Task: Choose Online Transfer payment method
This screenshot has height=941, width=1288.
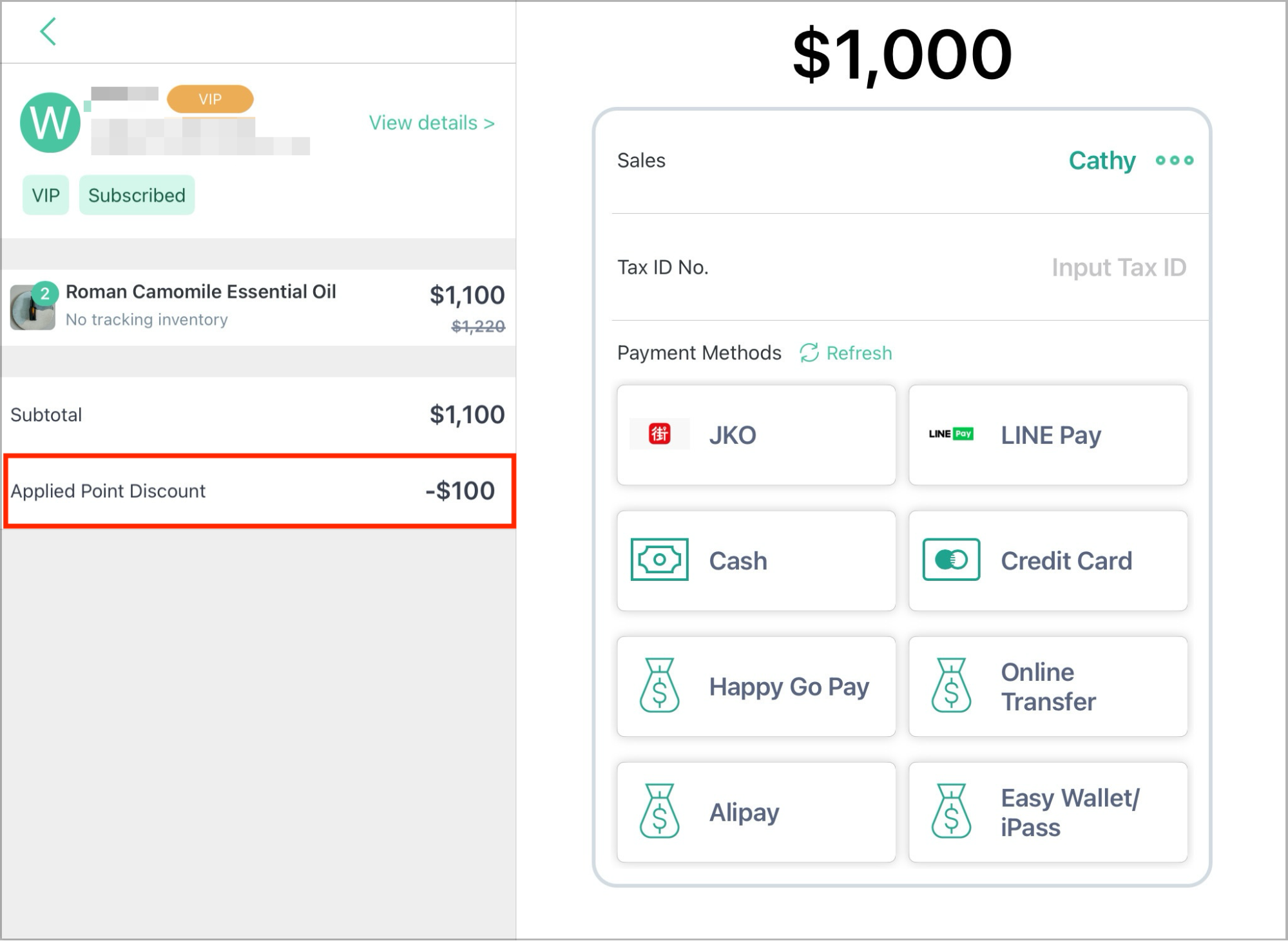Action: click(x=1048, y=687)
